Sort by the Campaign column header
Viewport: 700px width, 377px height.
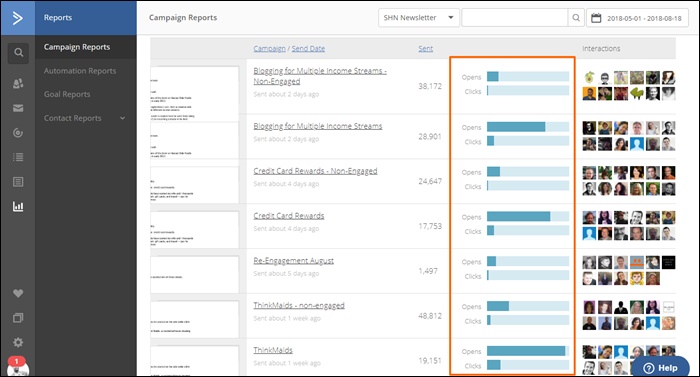pos(269,49)
